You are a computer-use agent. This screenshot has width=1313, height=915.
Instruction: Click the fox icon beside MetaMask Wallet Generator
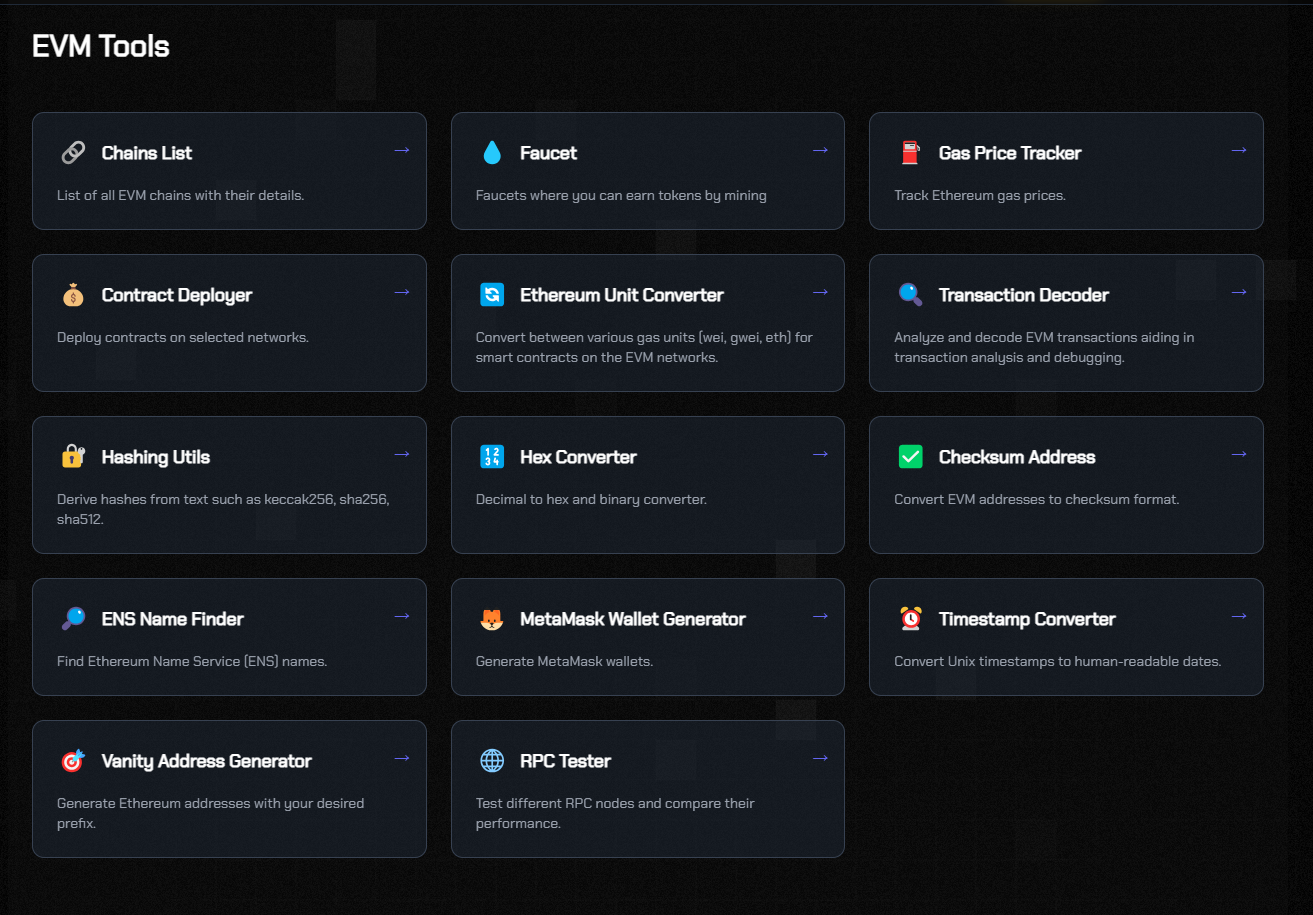point(492,619)
